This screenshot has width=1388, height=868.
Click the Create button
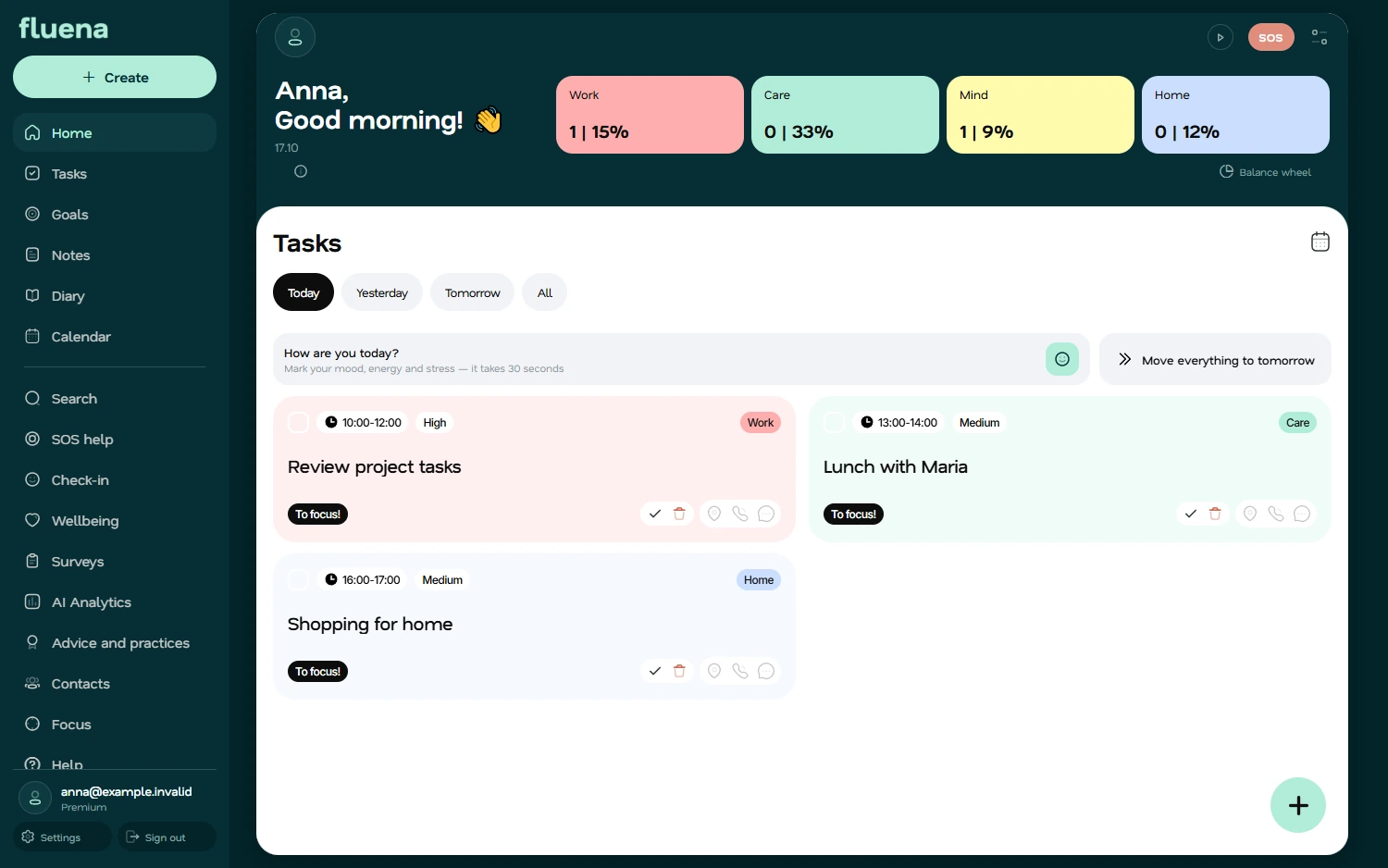tap(115, 77)
